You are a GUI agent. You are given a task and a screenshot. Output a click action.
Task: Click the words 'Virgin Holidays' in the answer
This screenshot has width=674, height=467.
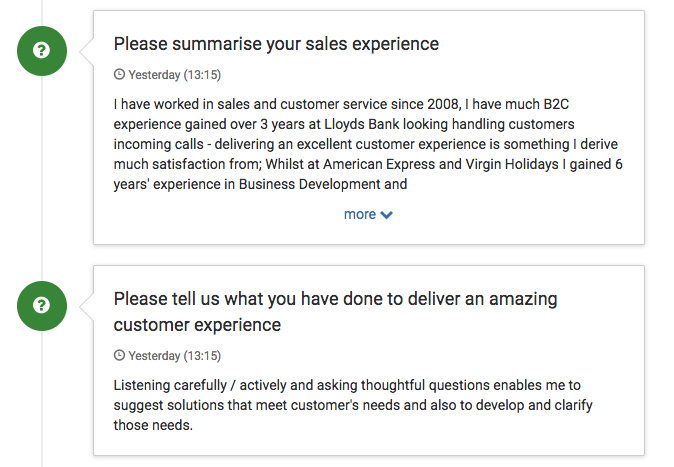pos(512,164)
